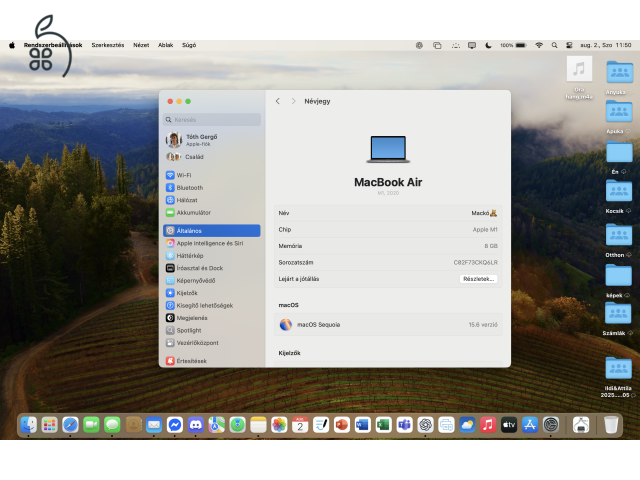640x480 pixels.
Task: Click the date and time in menu bar
Action: (606, 45)
